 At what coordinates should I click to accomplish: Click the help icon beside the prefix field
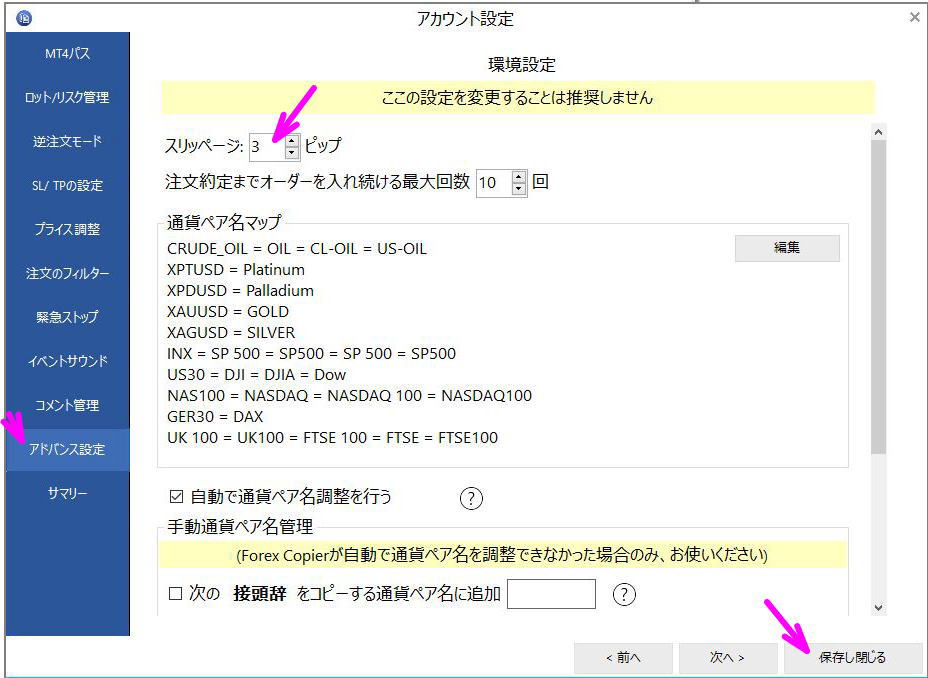tap(624, 594)
